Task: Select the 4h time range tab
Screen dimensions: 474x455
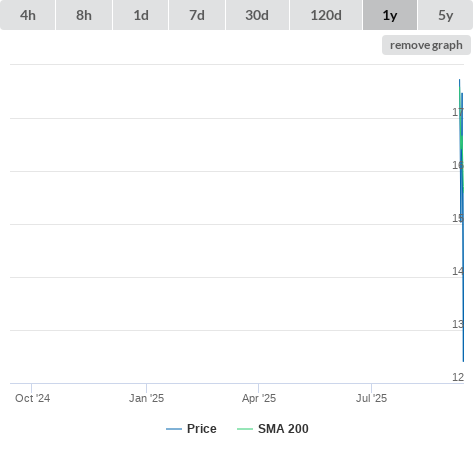Action: pyautogui.click(x=27, y=15)
